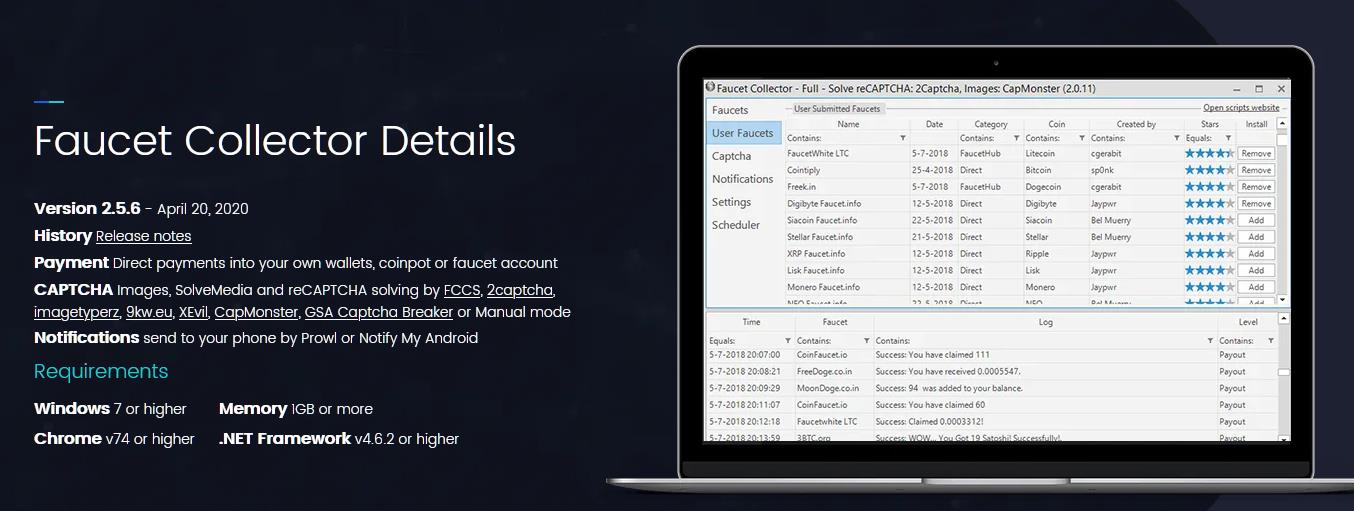
Task: Open the Category column filter icon
Action: [x=1017, y=138]
